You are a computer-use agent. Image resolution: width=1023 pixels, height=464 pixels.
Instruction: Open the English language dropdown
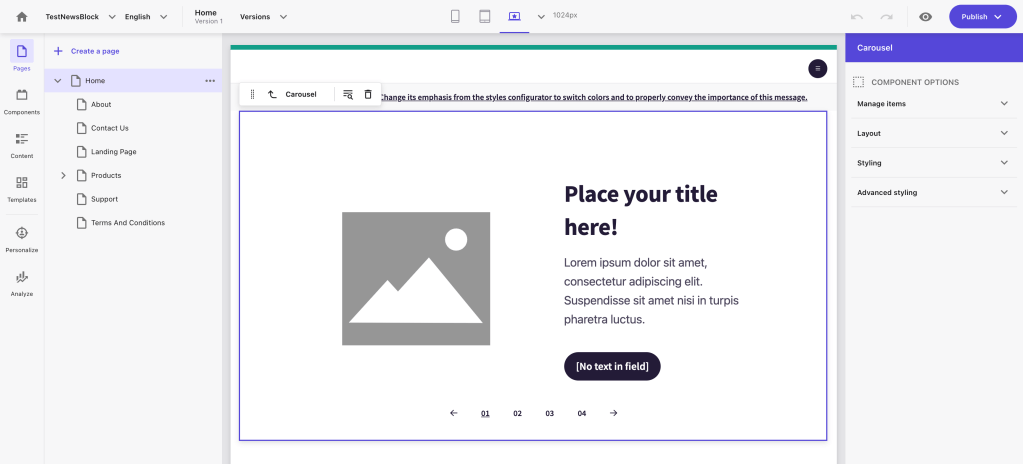pyautogui.click(x=146, y=17)
